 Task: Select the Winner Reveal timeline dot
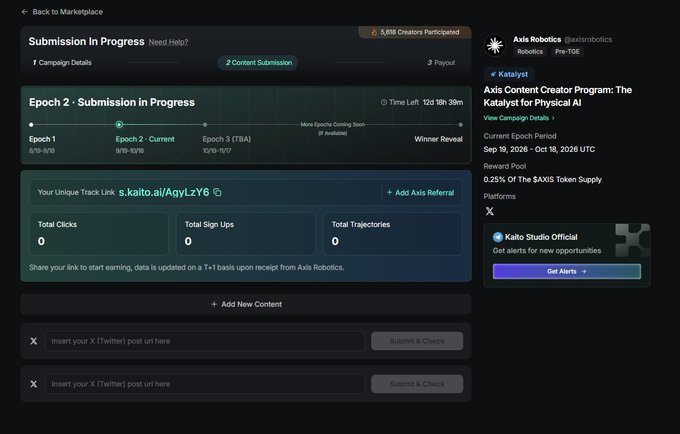[461, 125]
